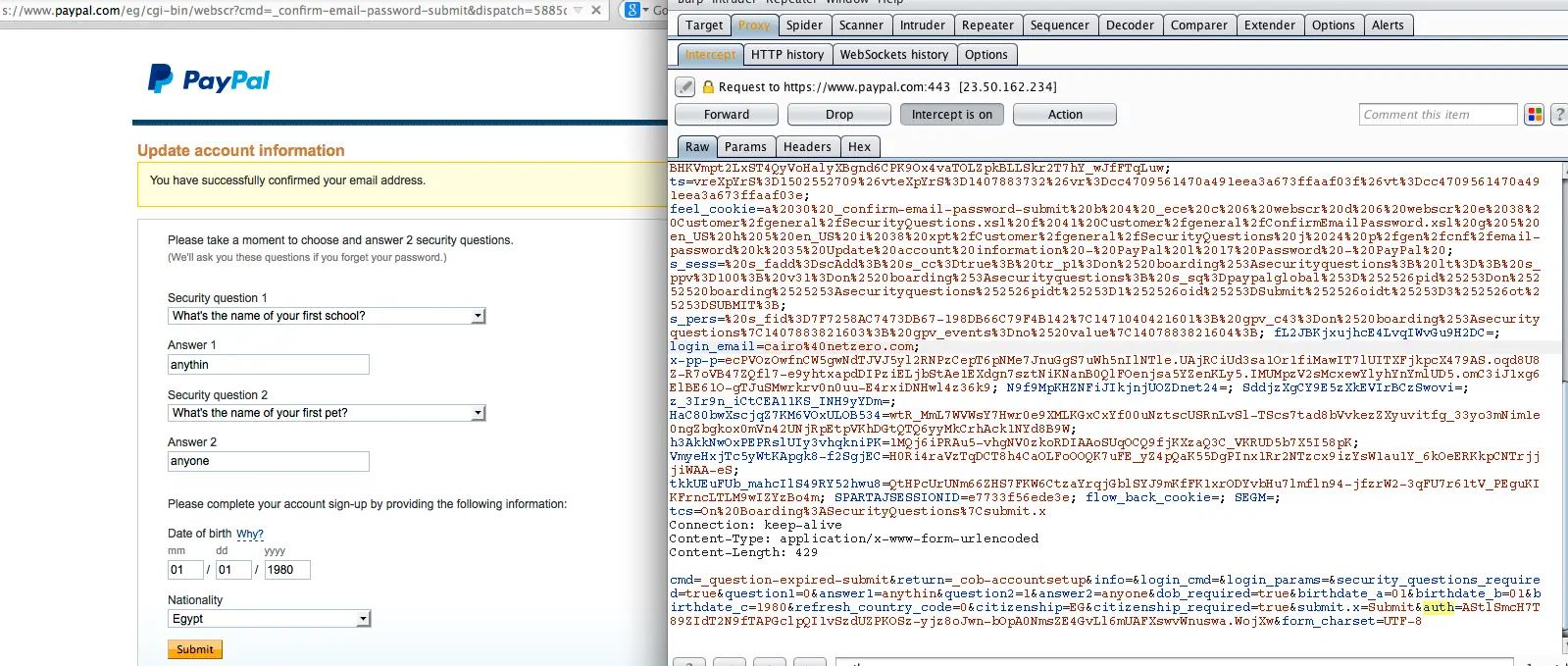Open the Intruder tab

coord(923,26)
